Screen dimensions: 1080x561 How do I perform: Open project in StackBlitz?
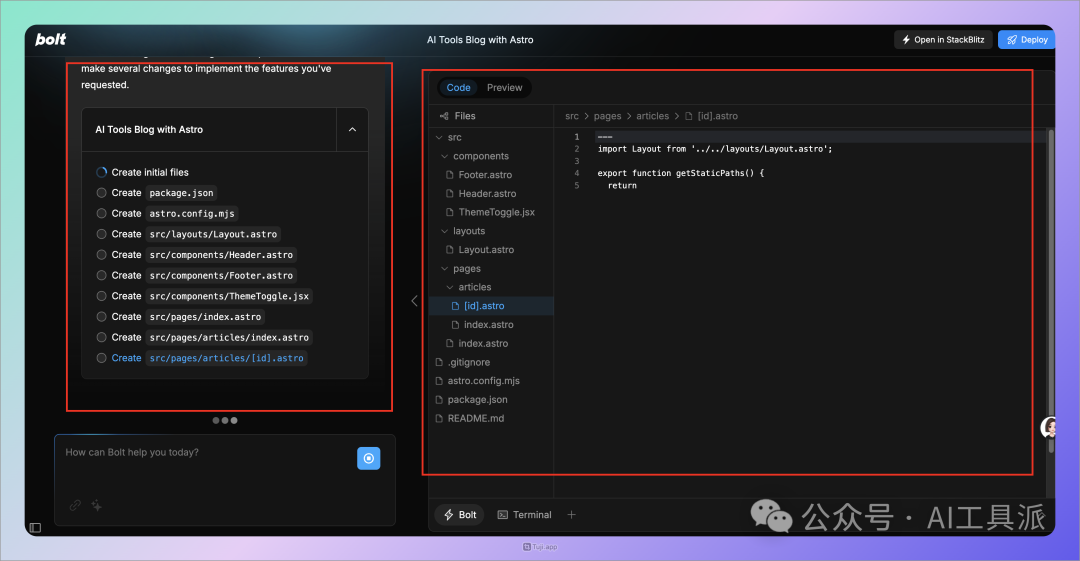click(943, 39)
